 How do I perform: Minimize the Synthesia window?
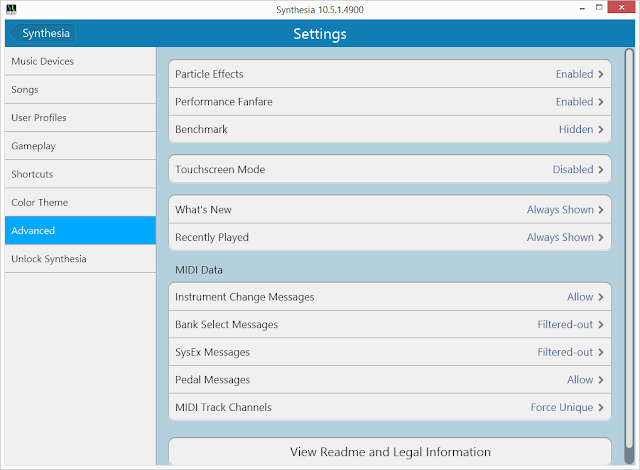(x=582, y=8)
